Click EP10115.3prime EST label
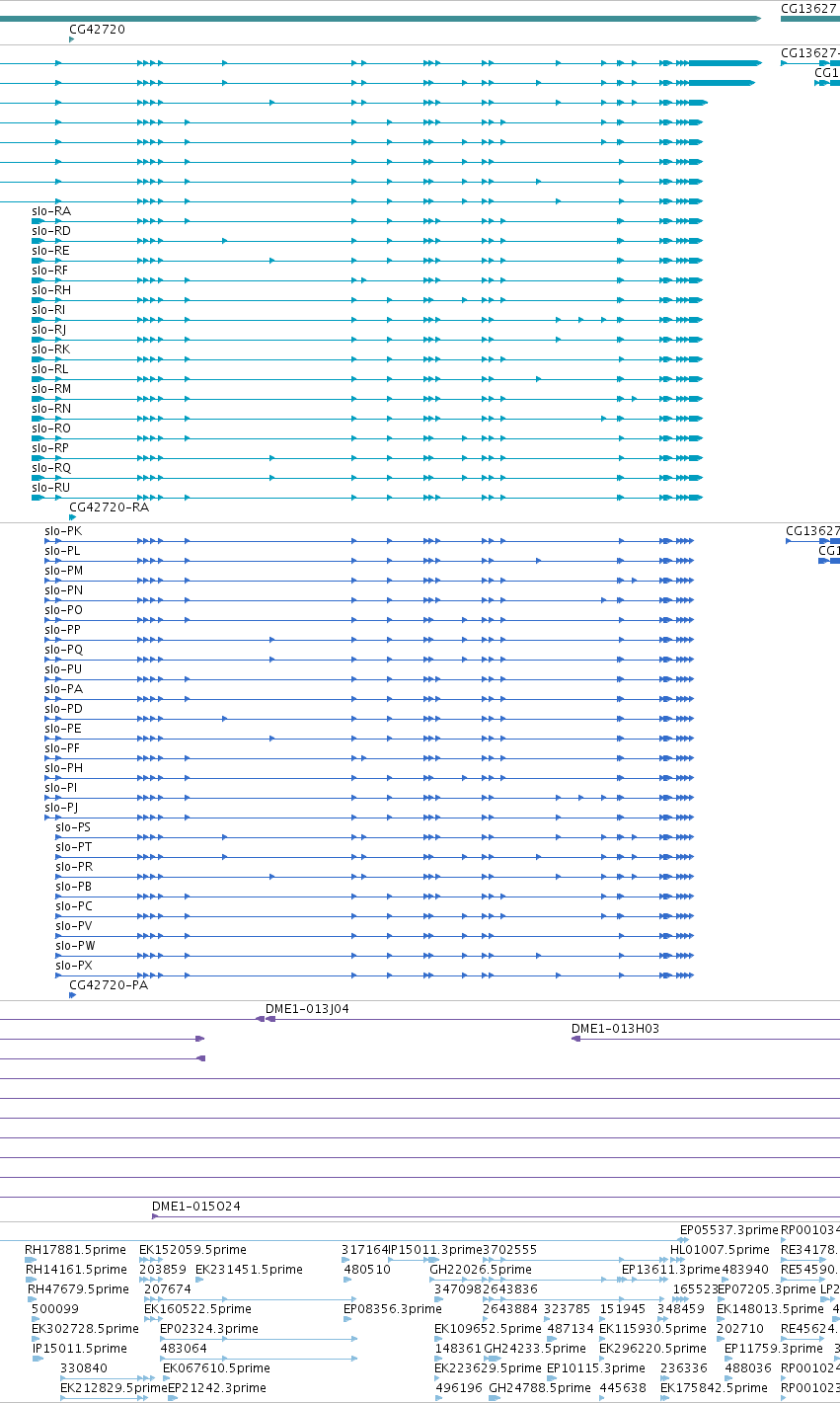 (x=596, y=1368)
